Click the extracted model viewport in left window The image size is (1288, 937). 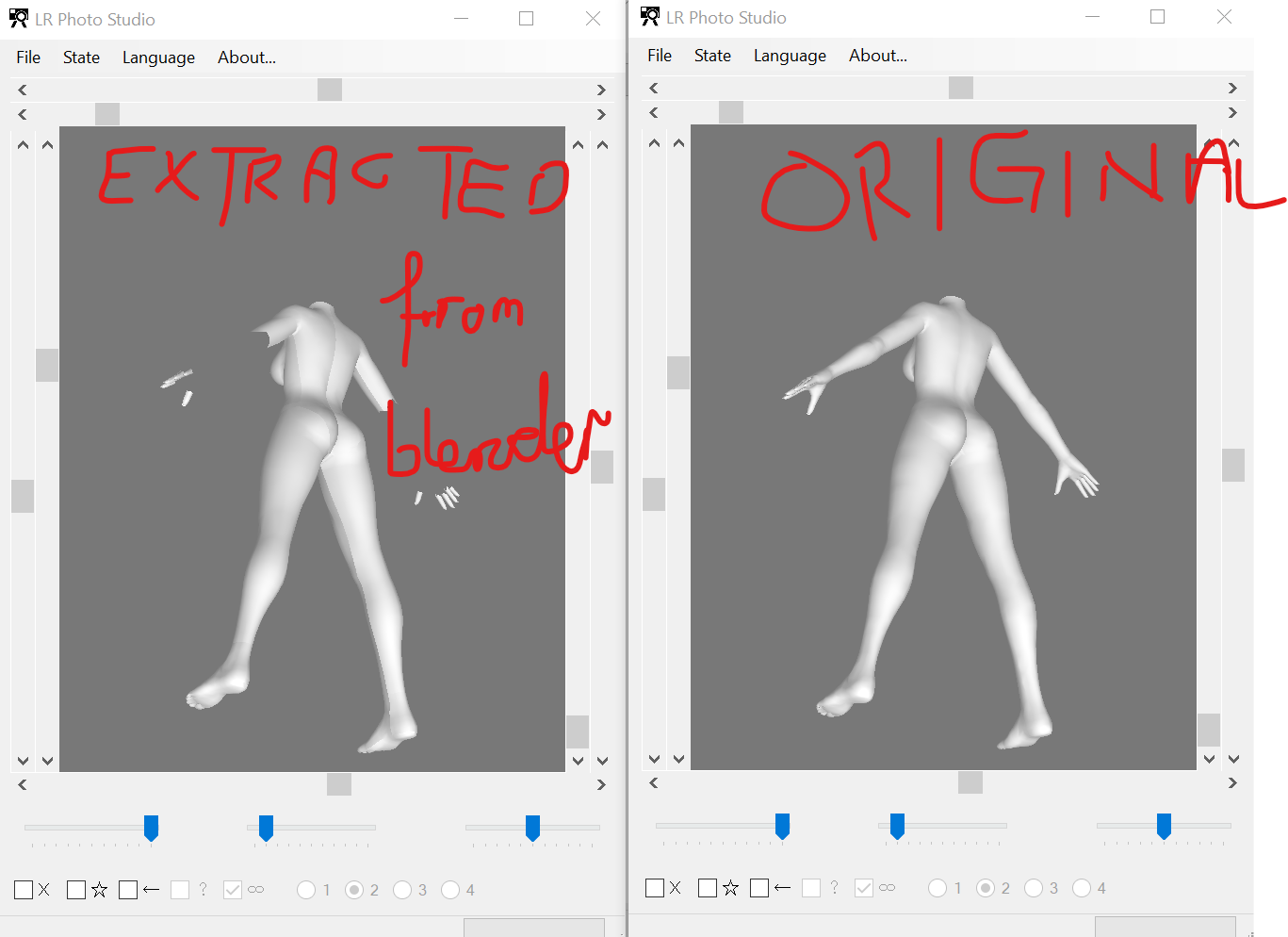312,449
